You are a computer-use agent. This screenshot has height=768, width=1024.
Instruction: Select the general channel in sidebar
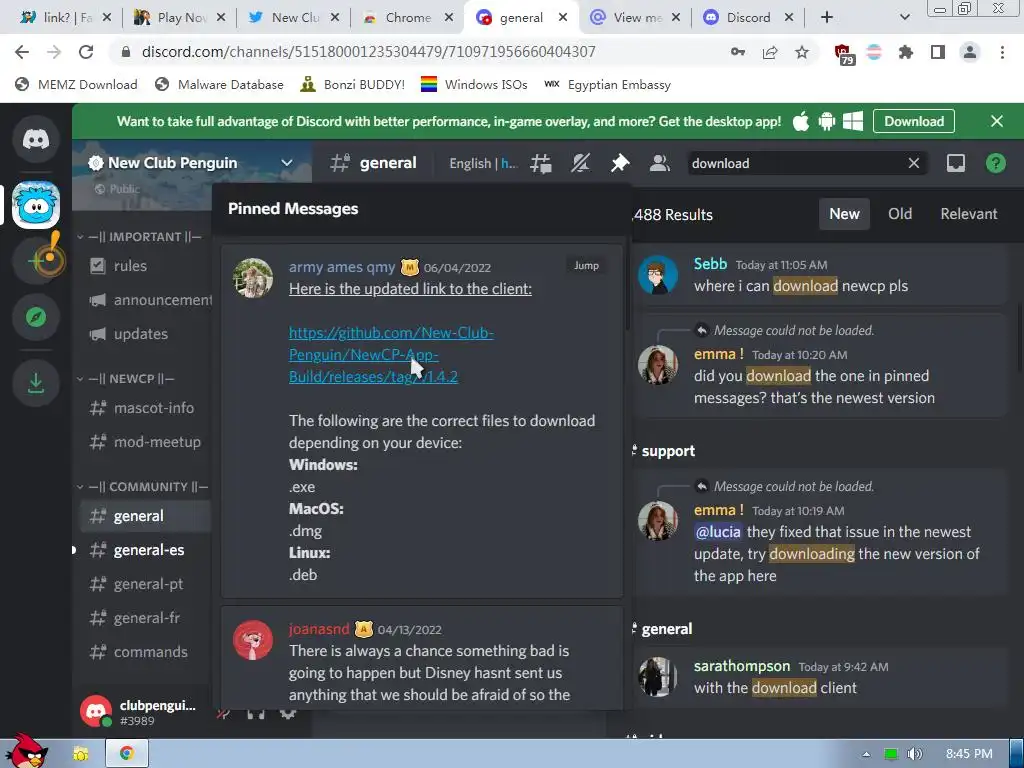pos(146,516)
